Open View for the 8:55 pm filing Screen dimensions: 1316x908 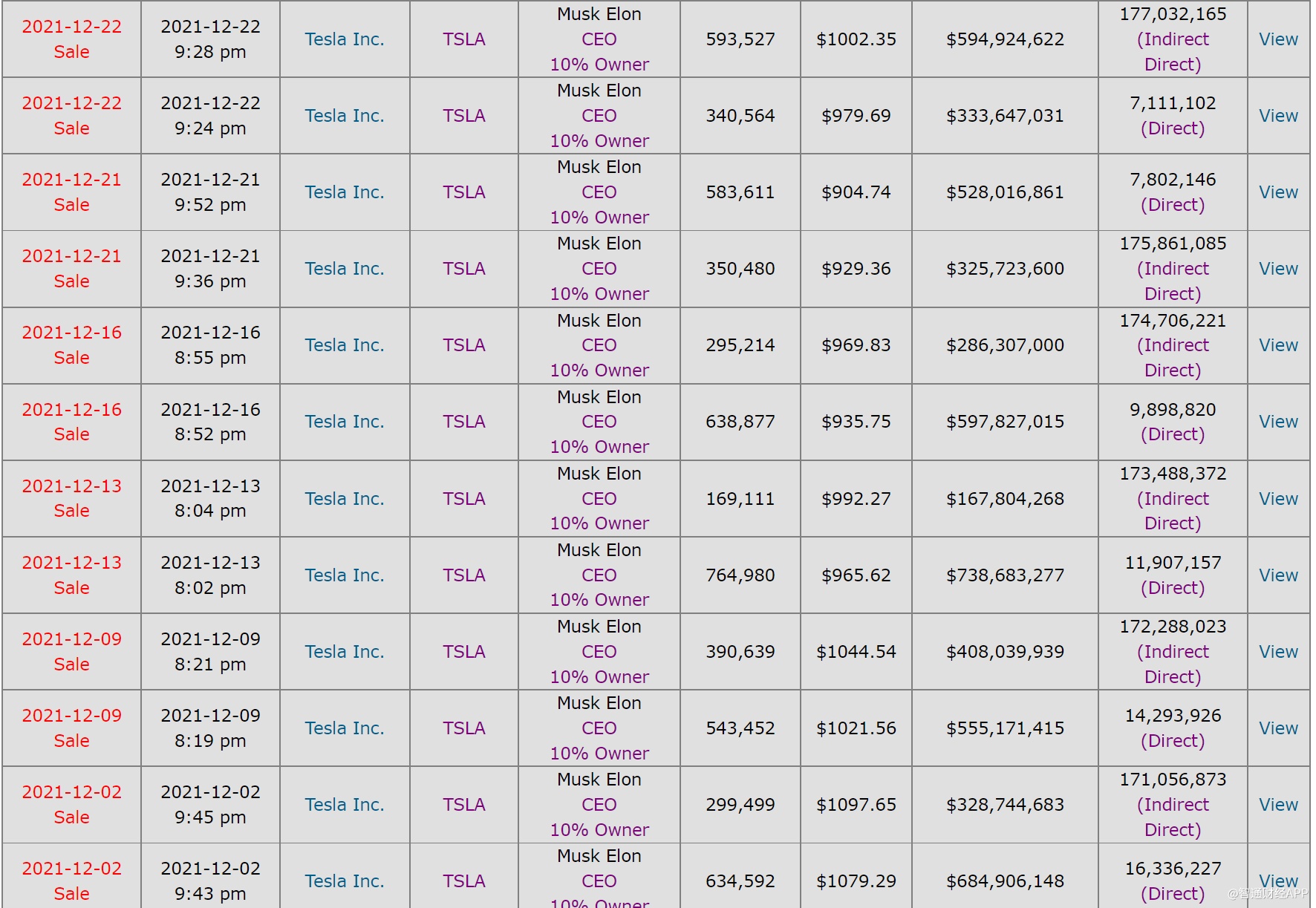point(1278,345)
